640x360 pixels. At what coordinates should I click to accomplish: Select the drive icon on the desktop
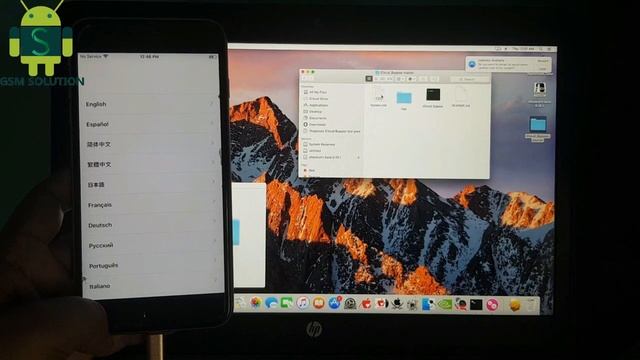click(540, 90)
